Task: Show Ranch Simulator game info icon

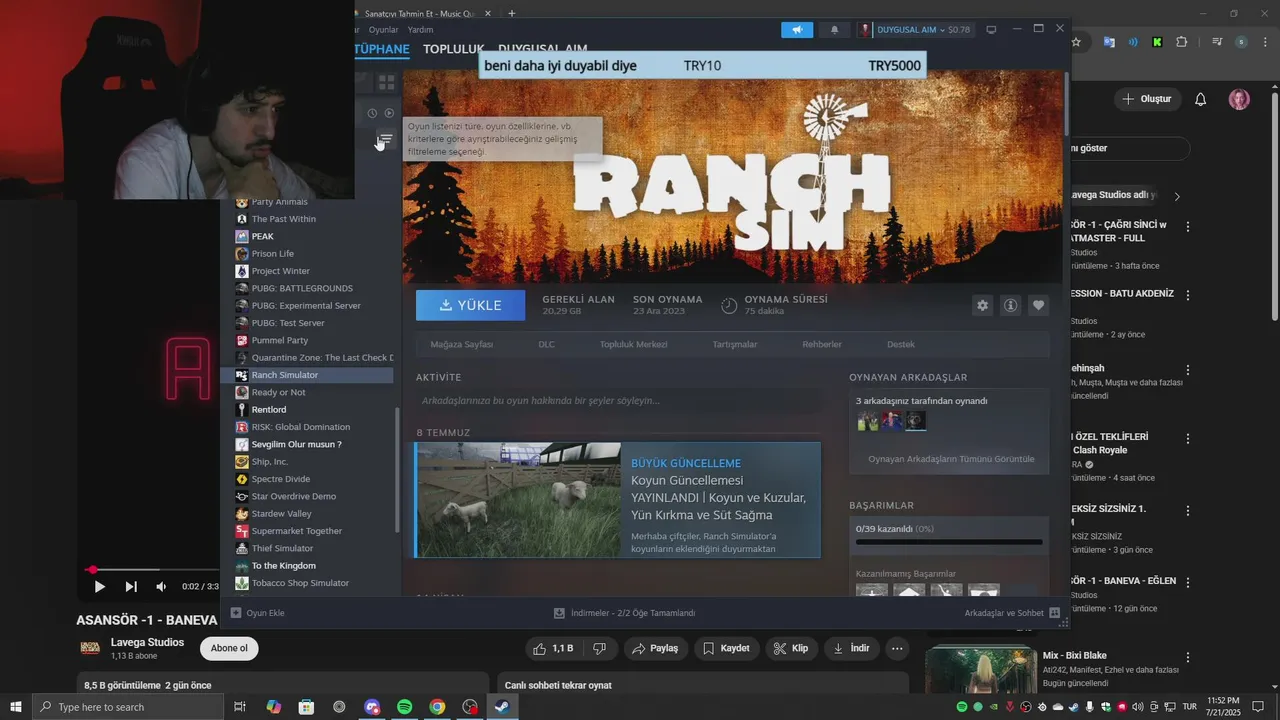Action: point(1010,305)
